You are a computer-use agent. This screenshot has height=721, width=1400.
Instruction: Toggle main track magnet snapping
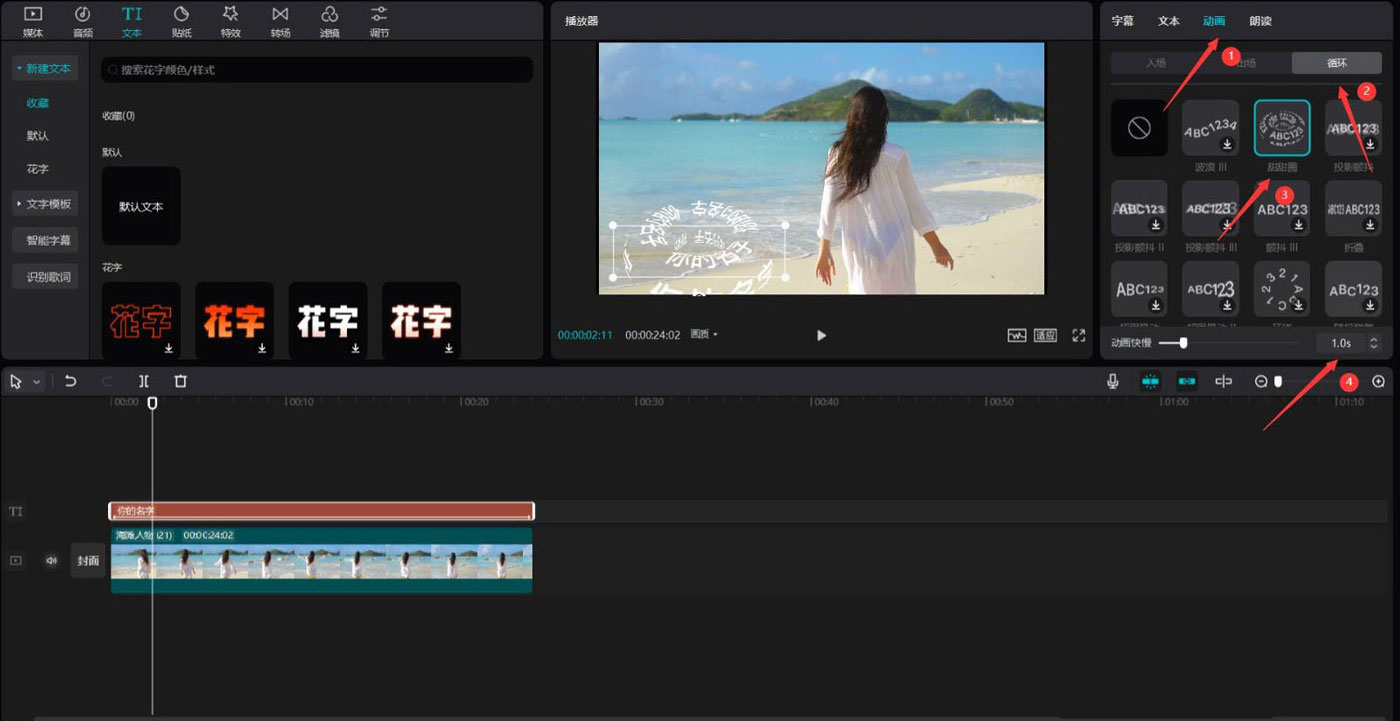pyautogui.click(x=1150, y=381)
